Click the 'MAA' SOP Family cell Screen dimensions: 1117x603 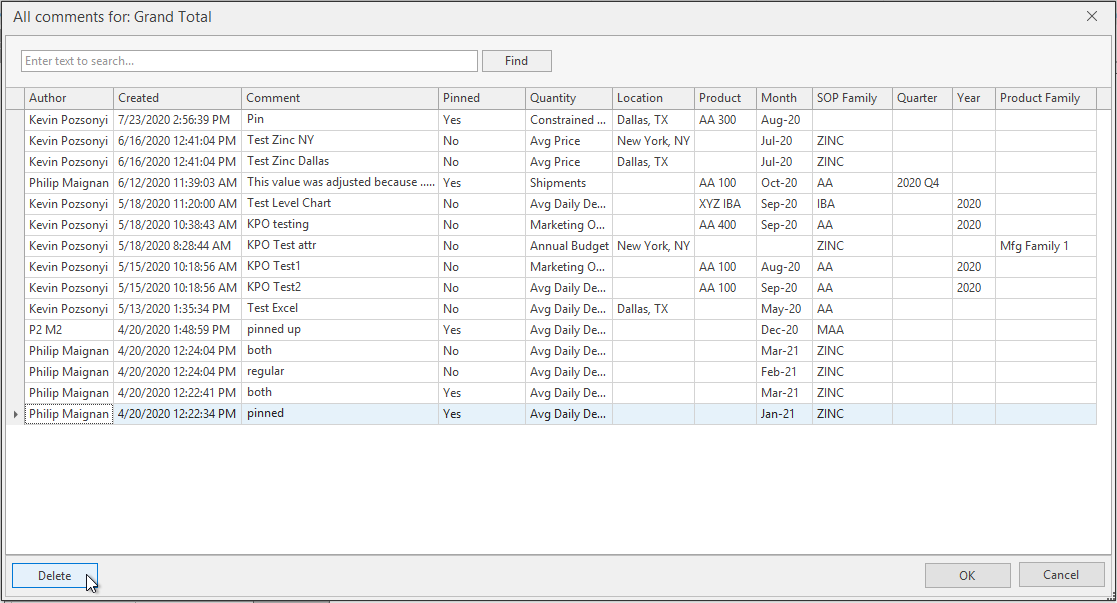pyautogui.click(x=852, y=330)
